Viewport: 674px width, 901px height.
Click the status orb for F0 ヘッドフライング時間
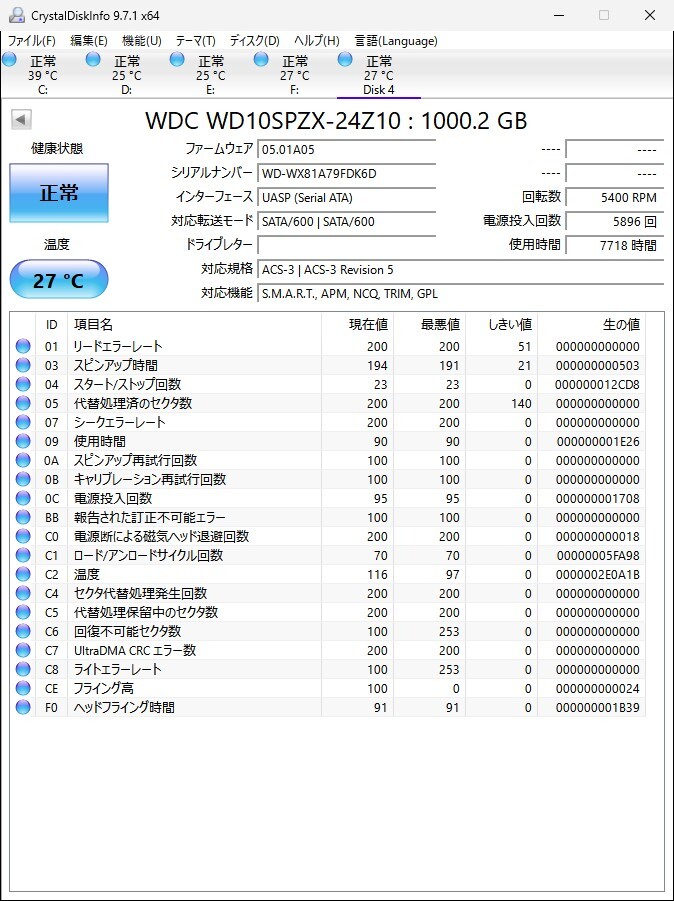pos(23,707)
